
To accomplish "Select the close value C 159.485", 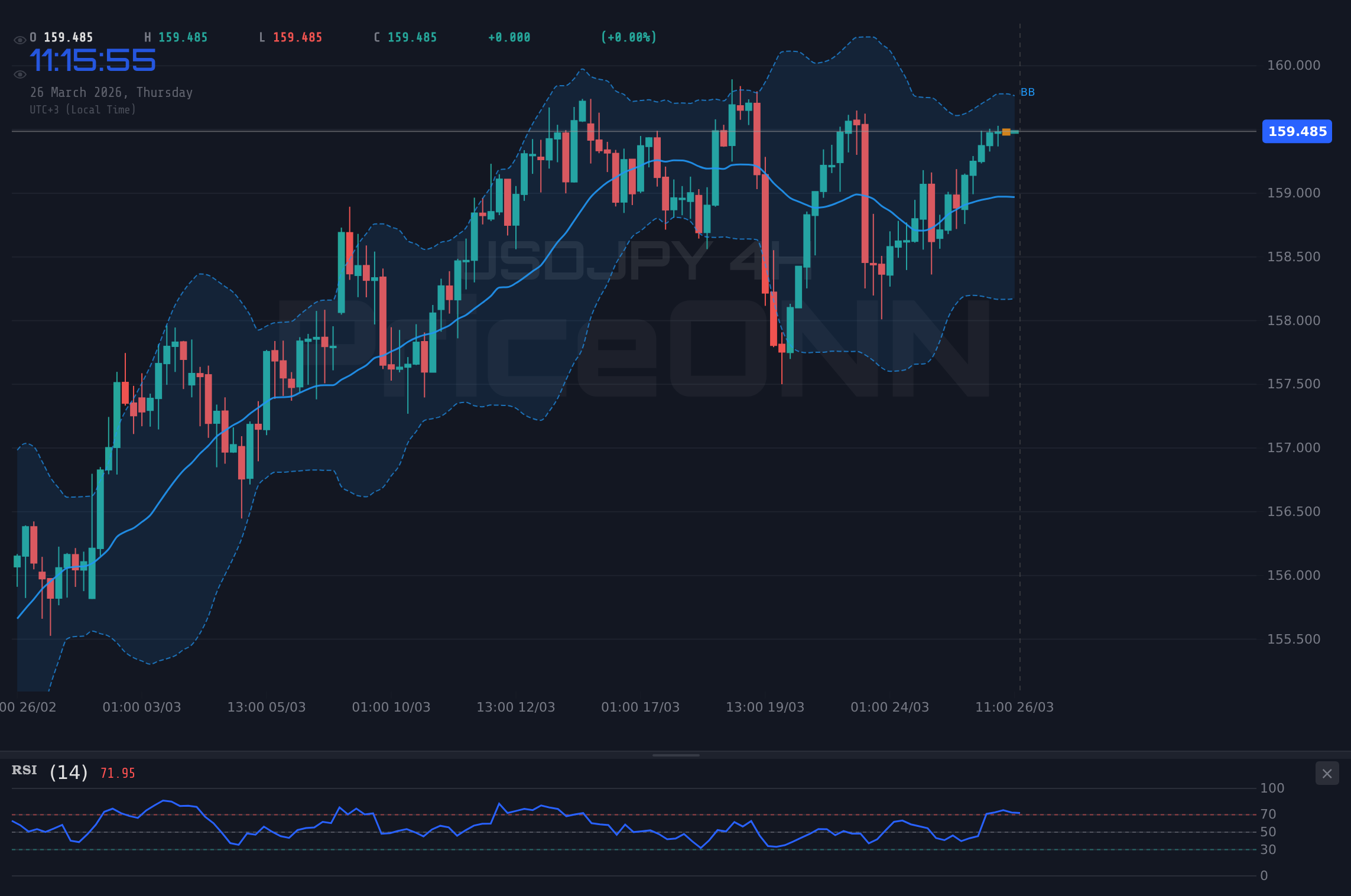I will point(405,37).
